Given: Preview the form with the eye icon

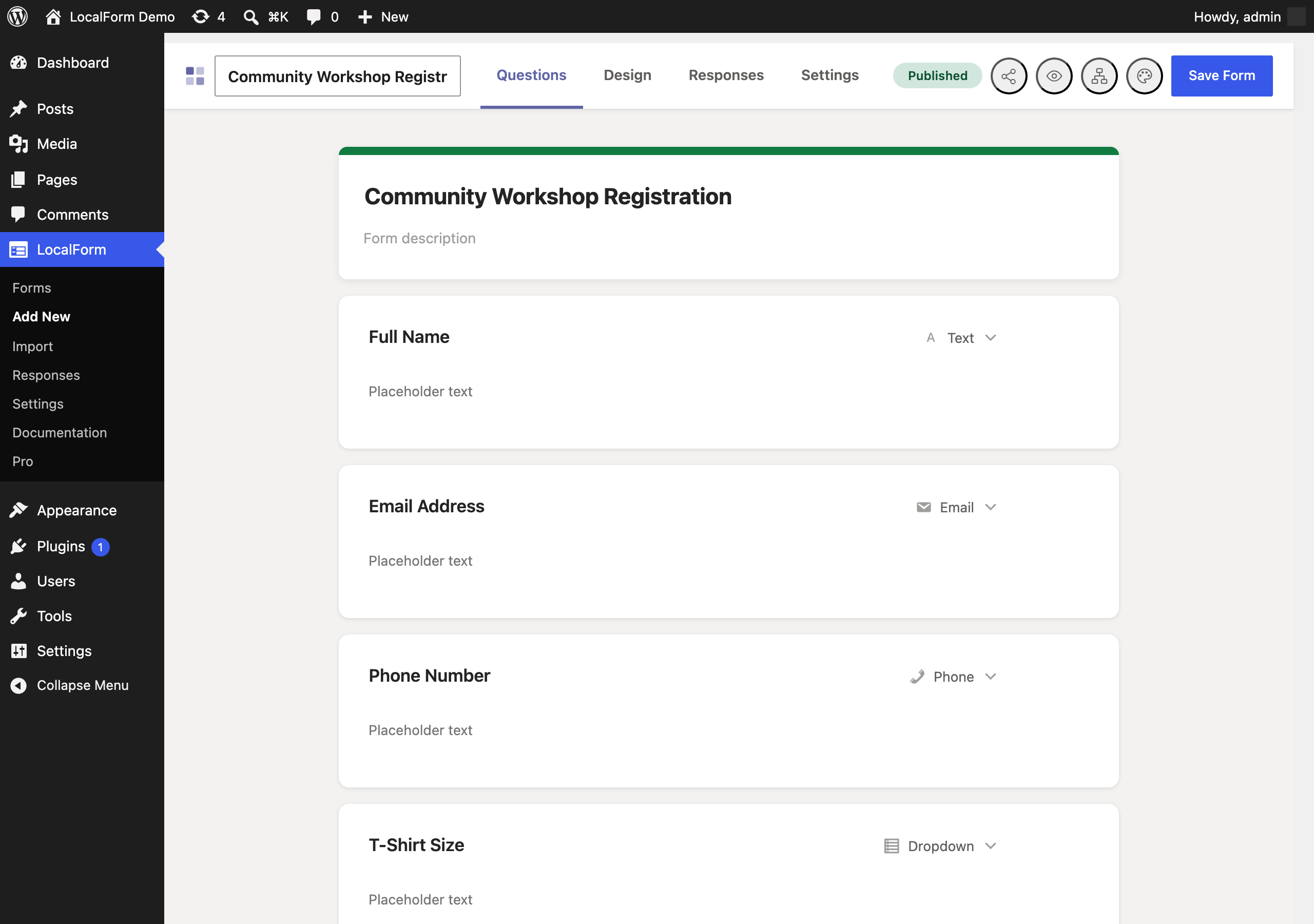Looking at the screenshot, I should tap(1054, 75).
